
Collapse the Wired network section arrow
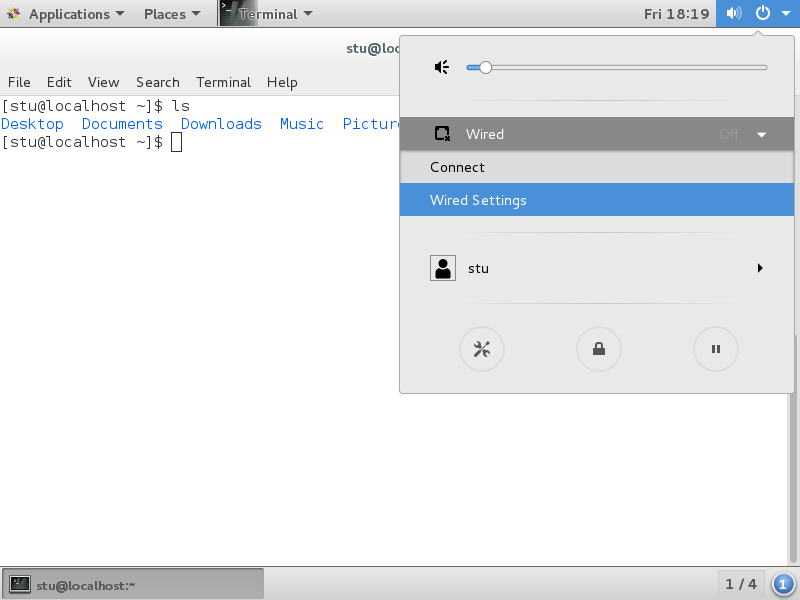(762, 135)
